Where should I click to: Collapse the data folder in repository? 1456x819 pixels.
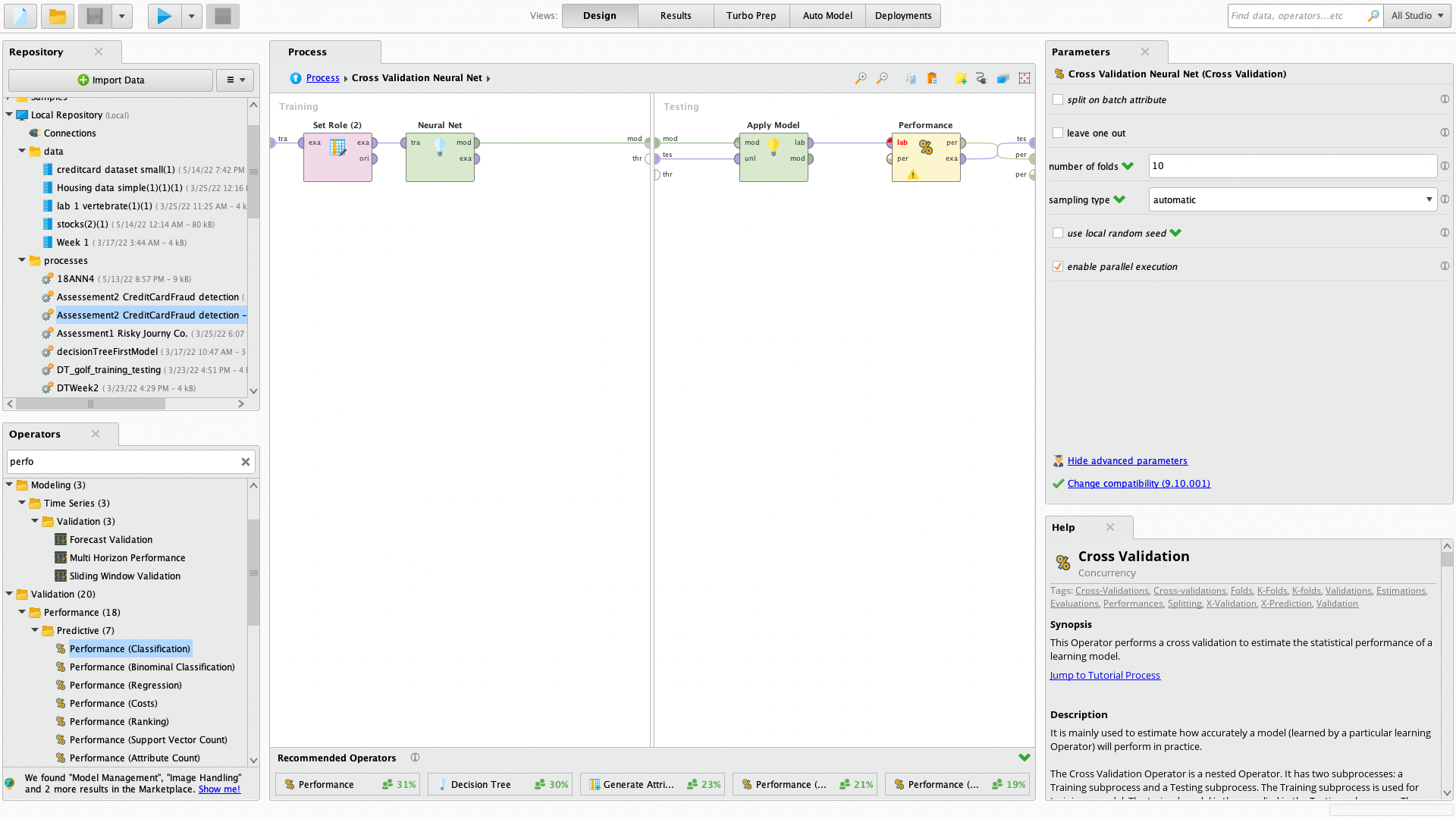(x=22, y=151)
